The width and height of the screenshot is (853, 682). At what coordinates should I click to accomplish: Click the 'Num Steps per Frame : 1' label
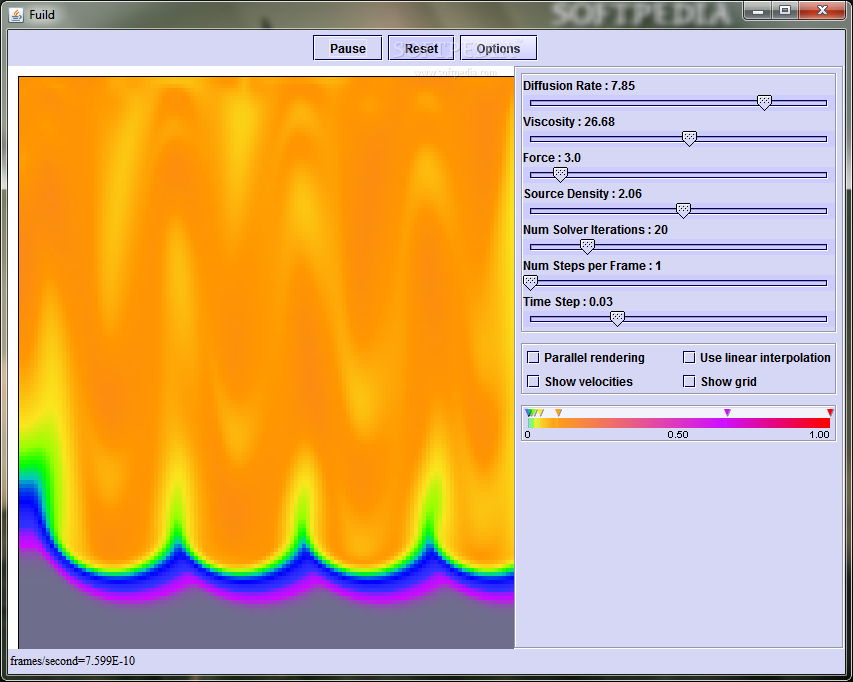(x=592, y=265)
